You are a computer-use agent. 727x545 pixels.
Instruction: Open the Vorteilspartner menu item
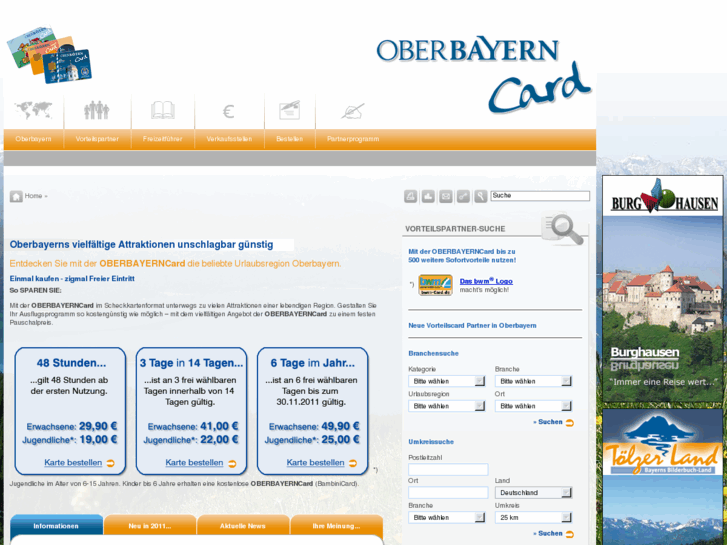[97, 139]
